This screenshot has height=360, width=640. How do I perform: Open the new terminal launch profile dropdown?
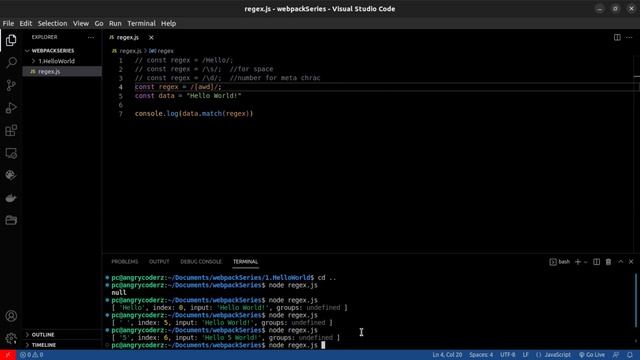click(x=585, y=262)
